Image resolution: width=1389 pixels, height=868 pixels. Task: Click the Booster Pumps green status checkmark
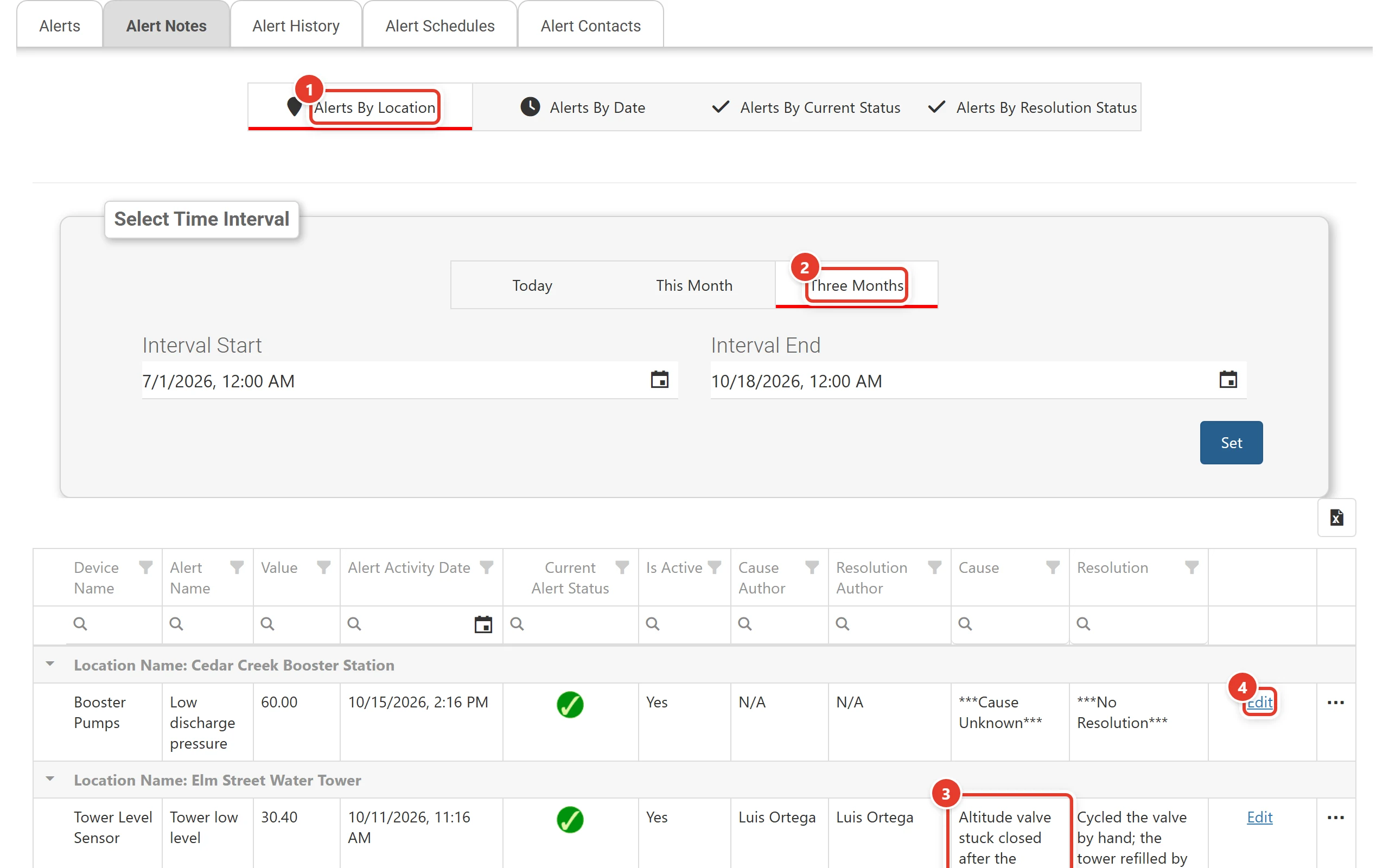[x=570, y=704]
